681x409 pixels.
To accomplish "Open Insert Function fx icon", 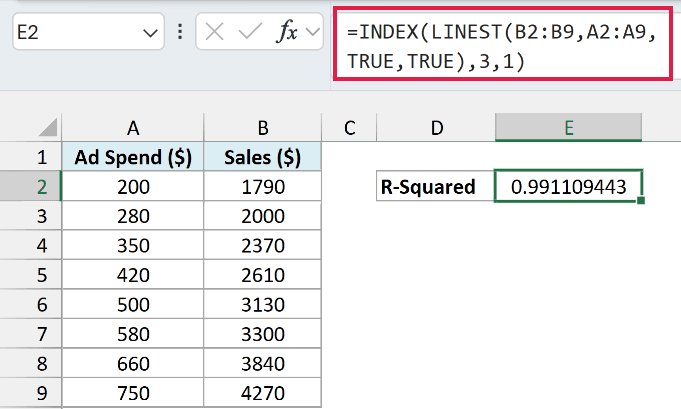I will [287, 32].
